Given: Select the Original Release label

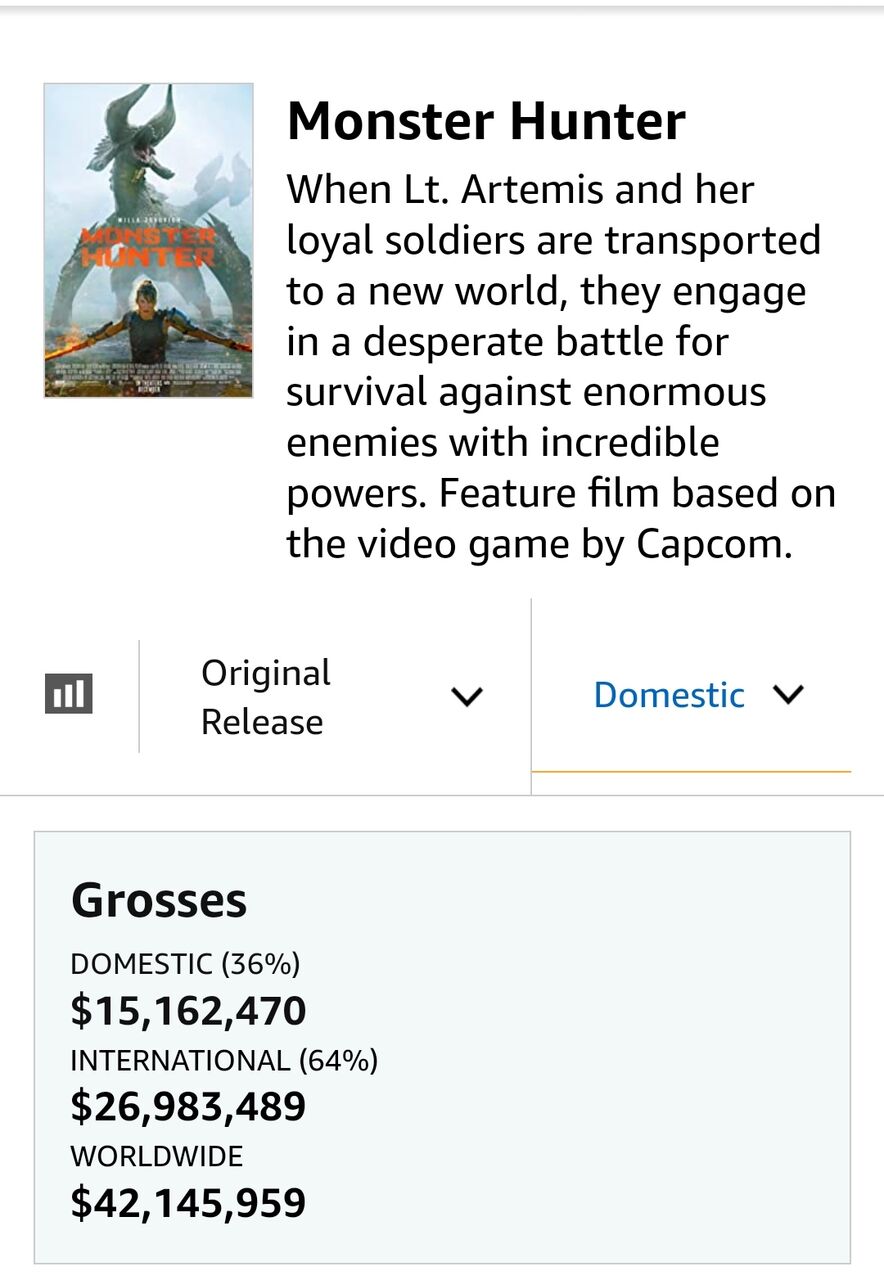Looking at the screenshot, I should [x=265, y=697].
